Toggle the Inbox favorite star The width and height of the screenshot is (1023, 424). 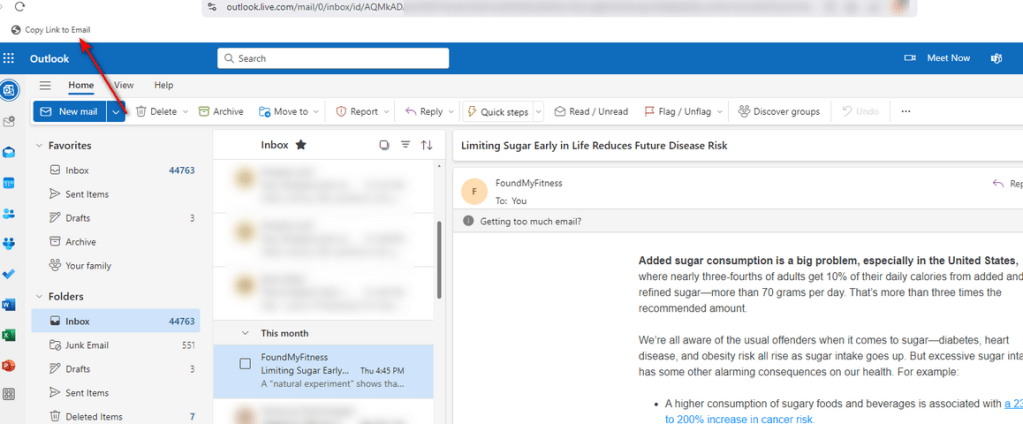301,145
